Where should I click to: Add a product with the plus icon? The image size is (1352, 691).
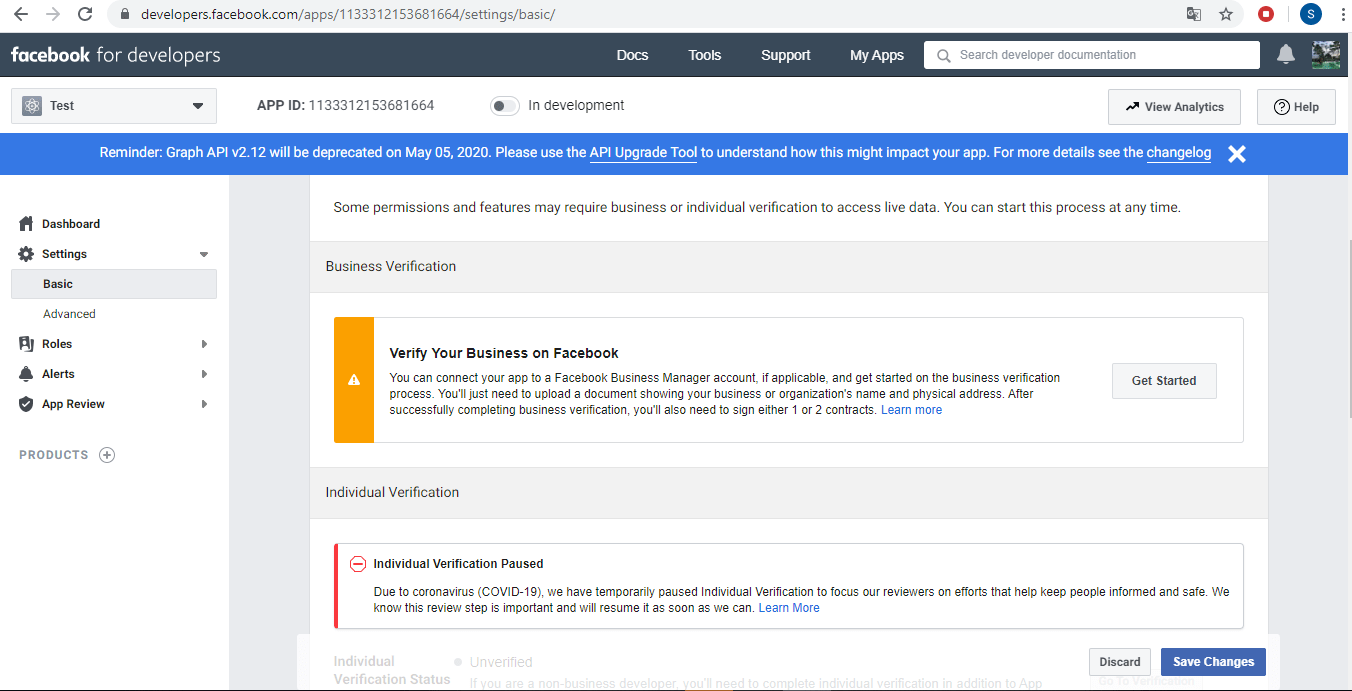click(x=107, y=455)
